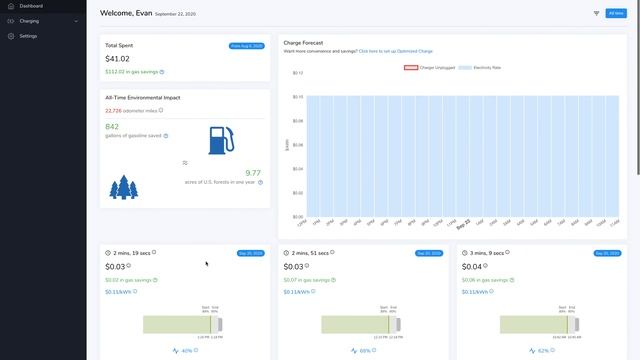640x360 pixels.
Task: Click the gas savings info icon on the 3 mins, 9 secs card
Action: click(512, 280)
